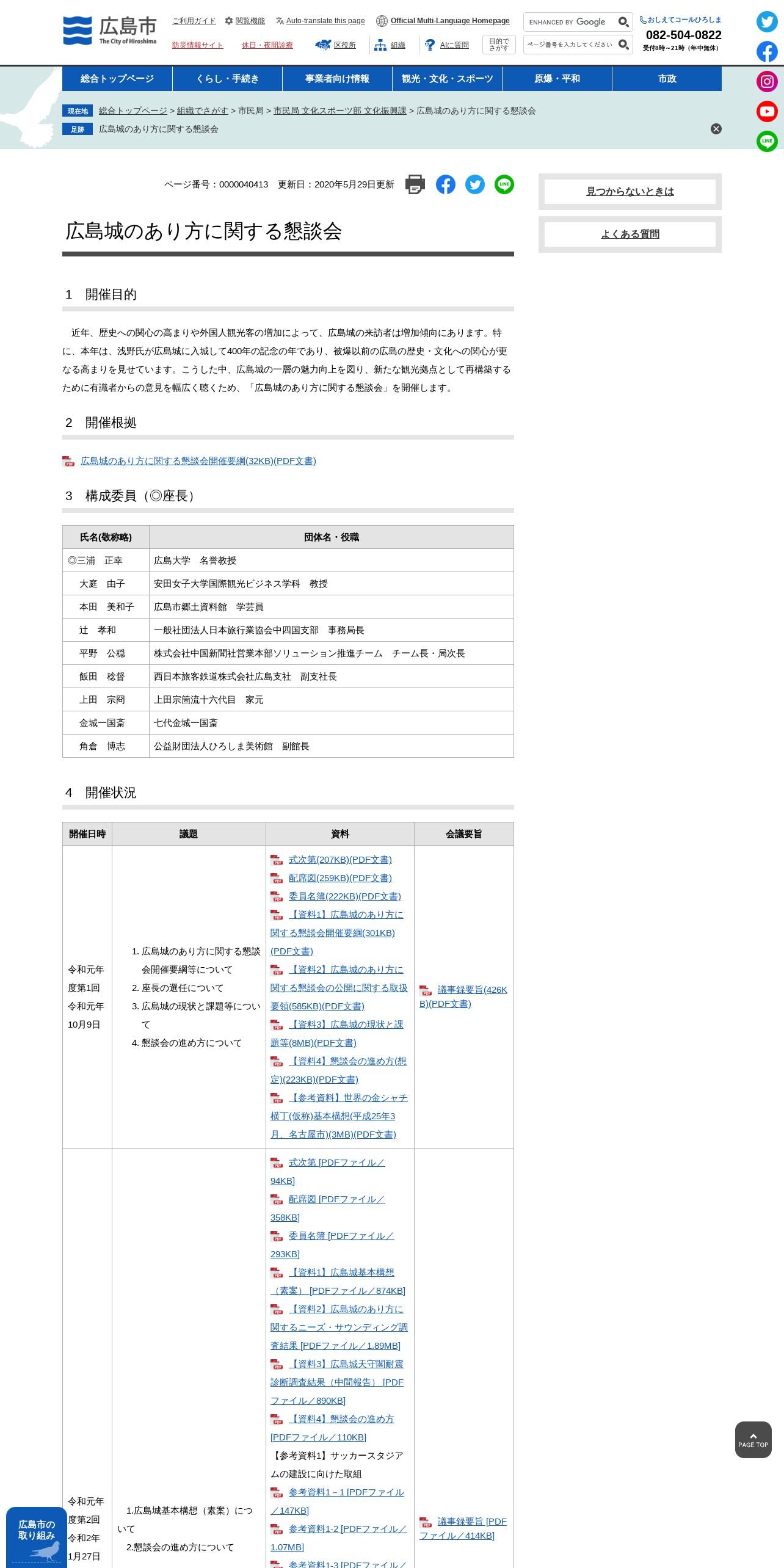784x1568 pixels.
Task: Open the 広島市の取り組み floating banner
Action: pos(37,1537)
